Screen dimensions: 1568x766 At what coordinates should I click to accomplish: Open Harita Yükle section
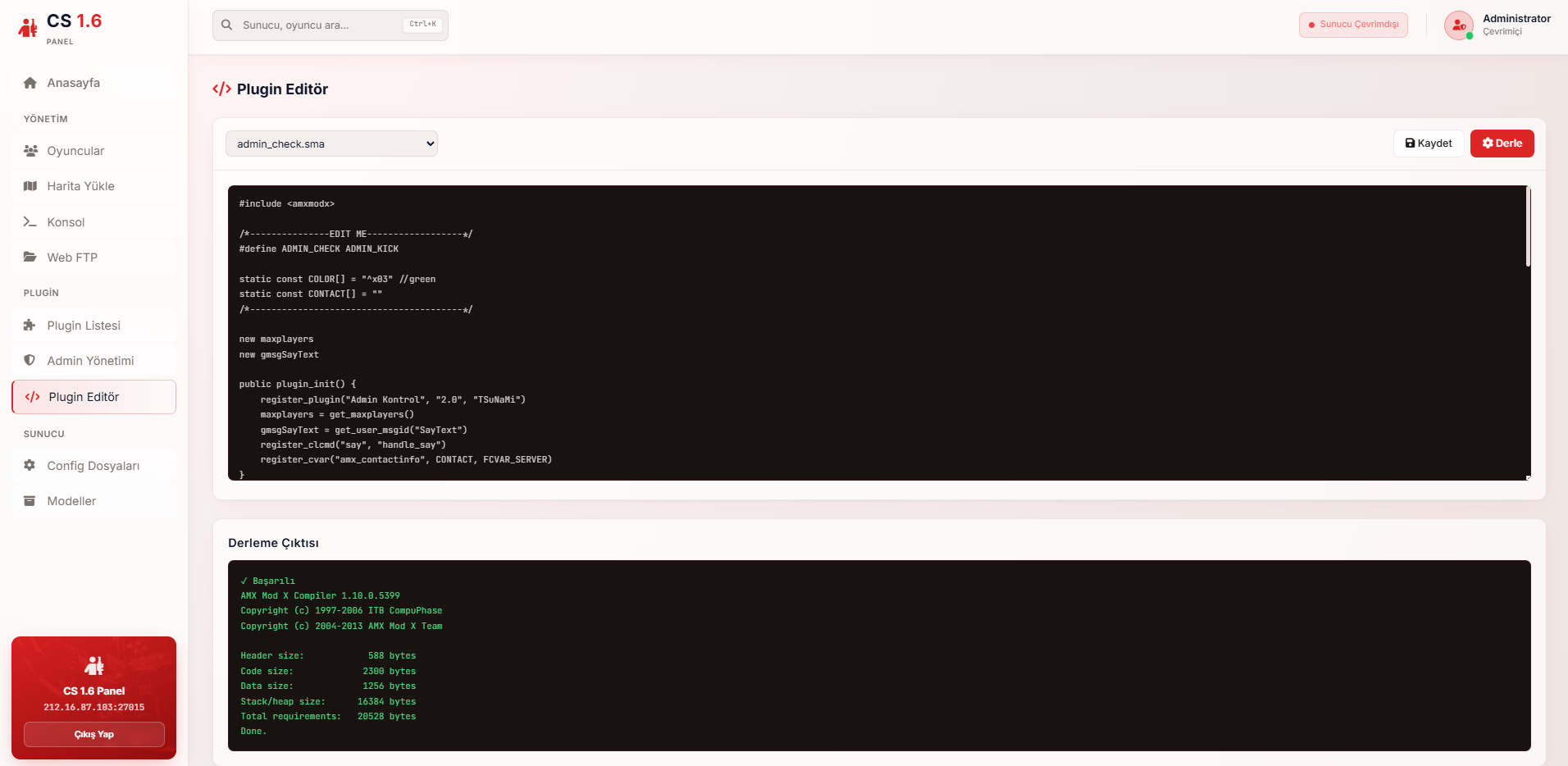(93, 186)
